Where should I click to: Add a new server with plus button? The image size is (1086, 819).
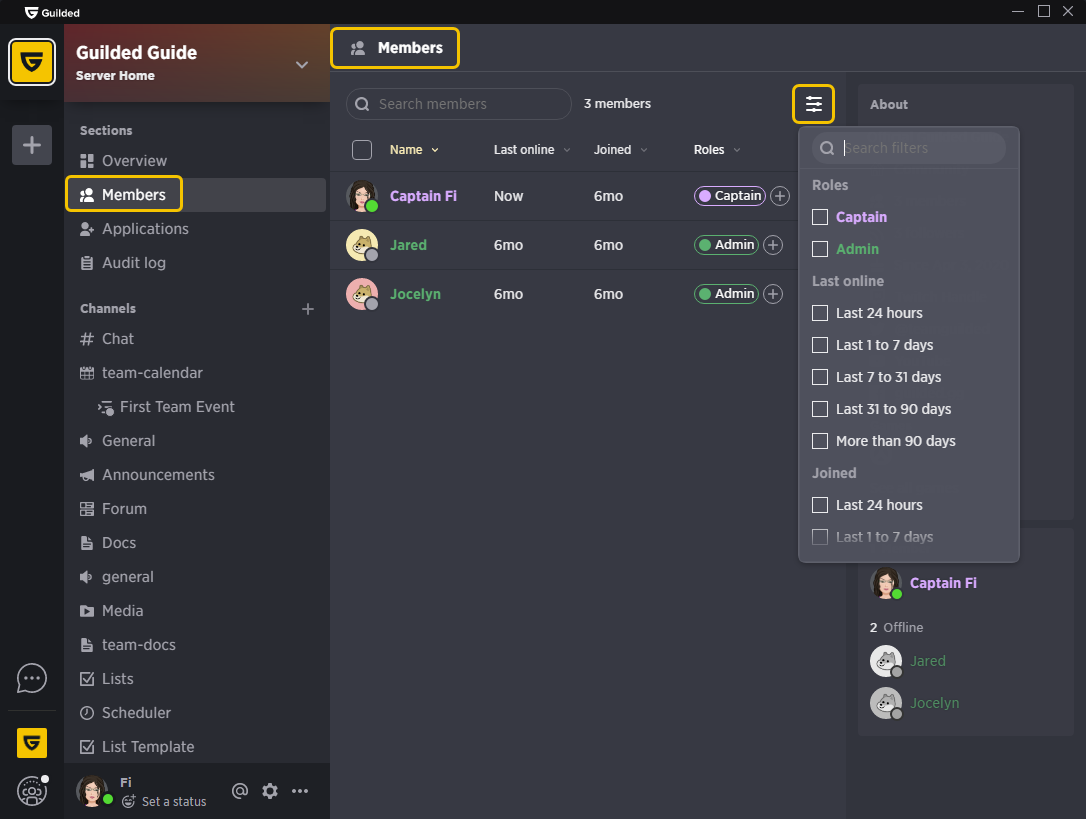[x=32, y=145]
